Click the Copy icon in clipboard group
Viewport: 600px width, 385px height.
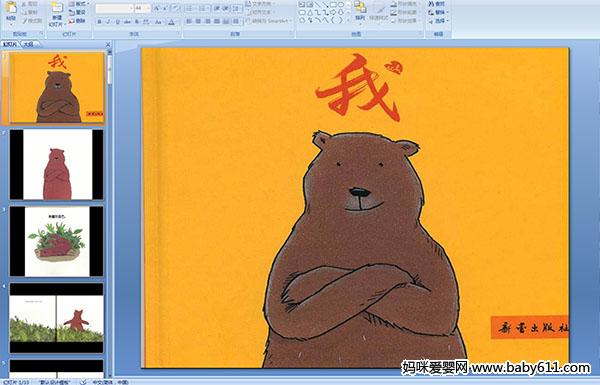(x=24, y=12)
